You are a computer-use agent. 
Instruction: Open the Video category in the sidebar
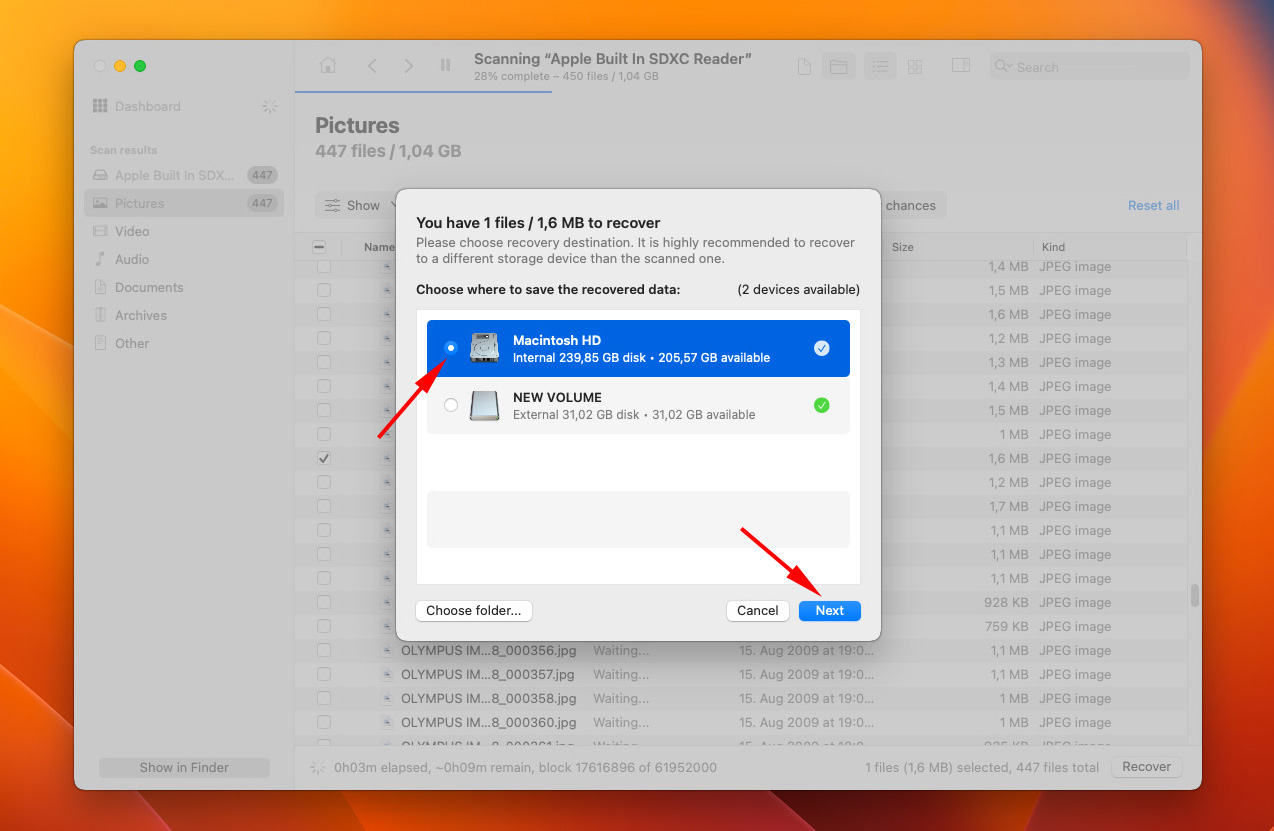132,231
